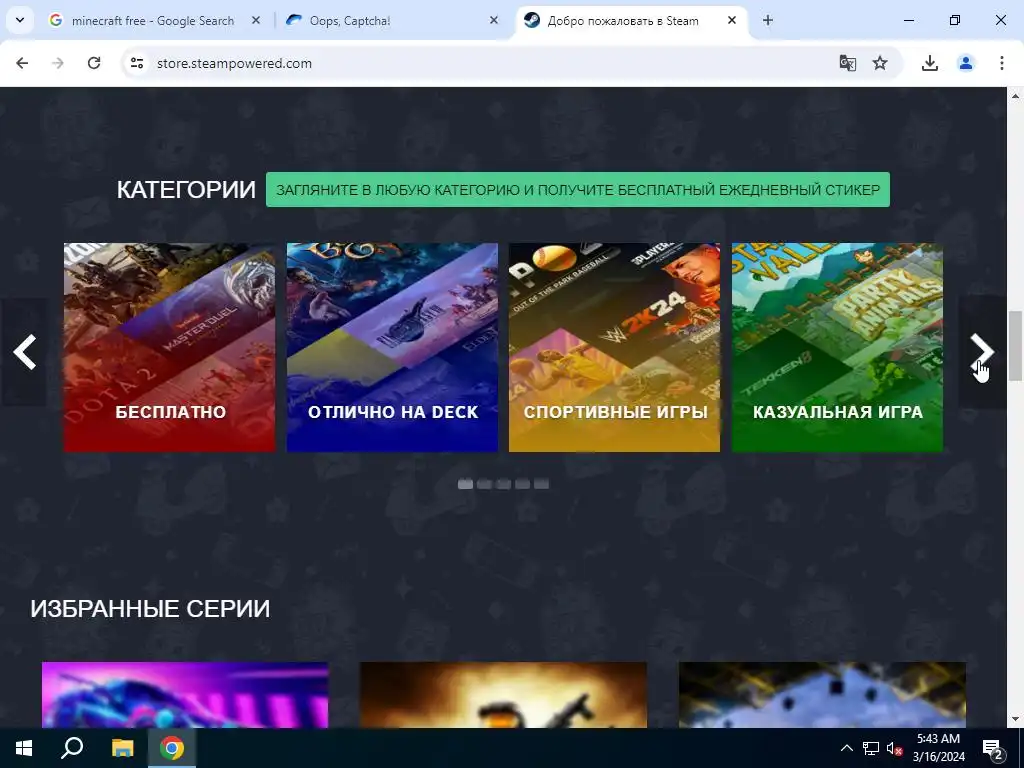
Task: Click the page vertical scrollbar thumb
Action: click(x=1015, y=346)
